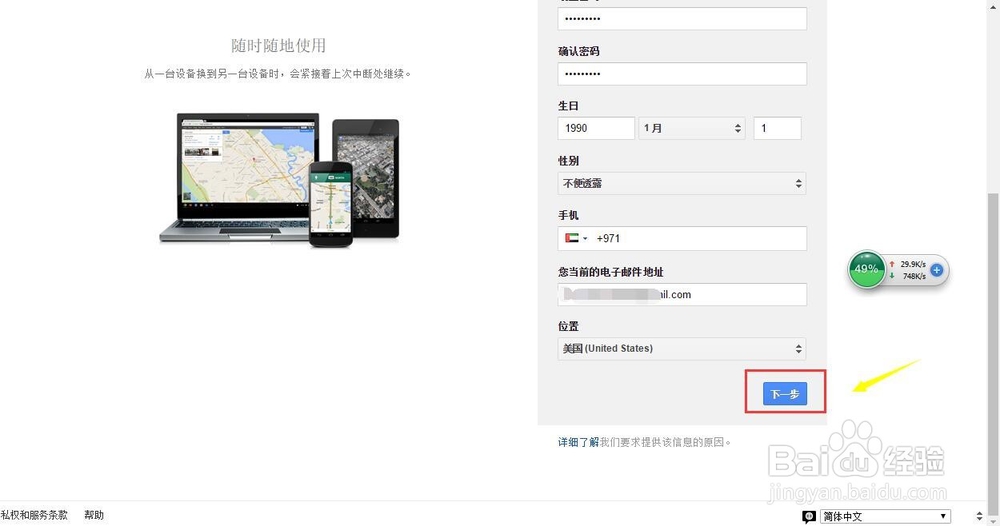Open the help link in footer
Image resolution: width=1000 pixels, height=526 pixels.
click(94, 515)
